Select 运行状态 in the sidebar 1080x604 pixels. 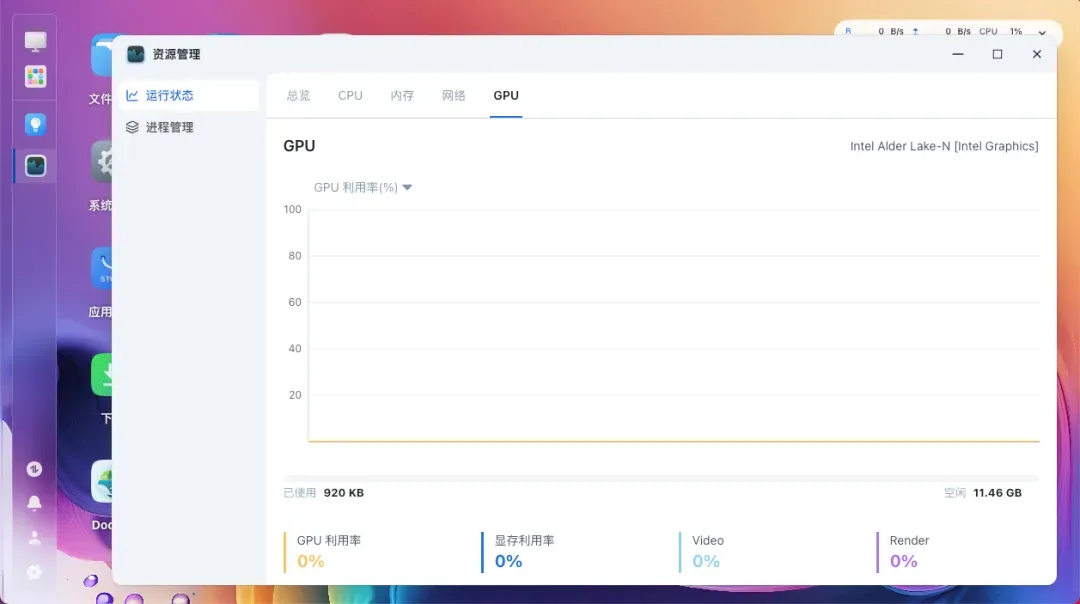[x=169, y=96]
